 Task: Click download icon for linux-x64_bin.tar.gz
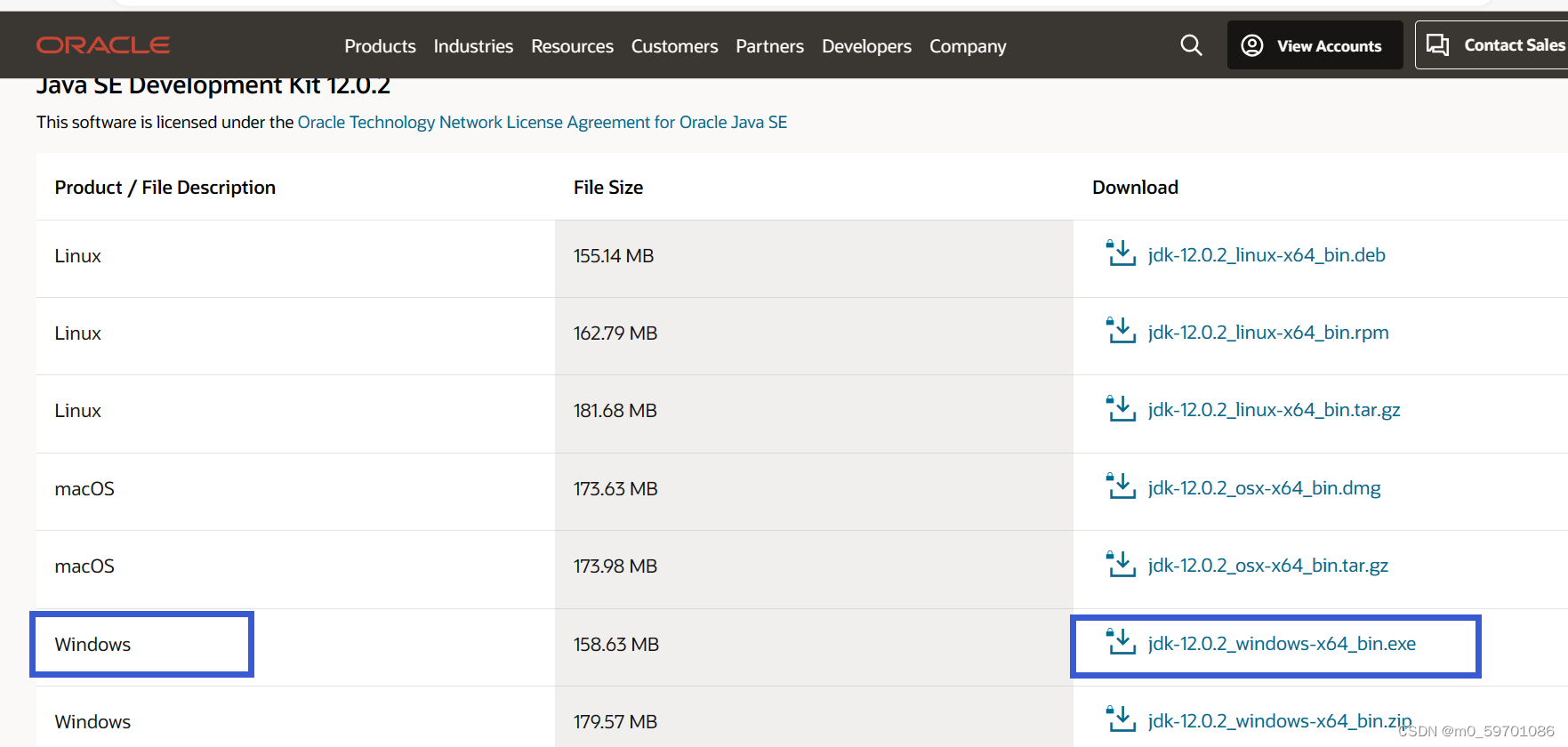pos(1121,408)
